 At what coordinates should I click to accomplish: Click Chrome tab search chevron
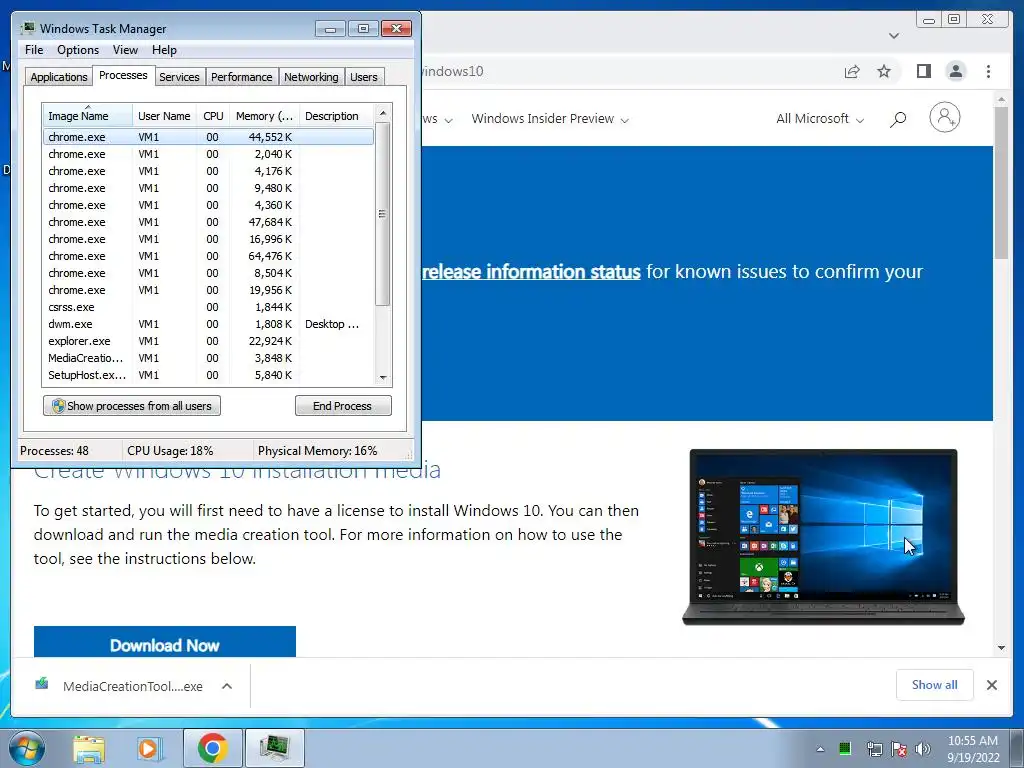pos(894,35)
